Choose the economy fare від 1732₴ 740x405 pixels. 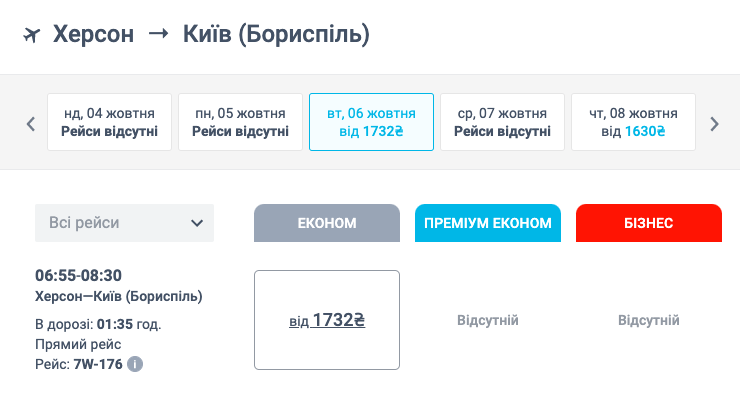(327, 320)
